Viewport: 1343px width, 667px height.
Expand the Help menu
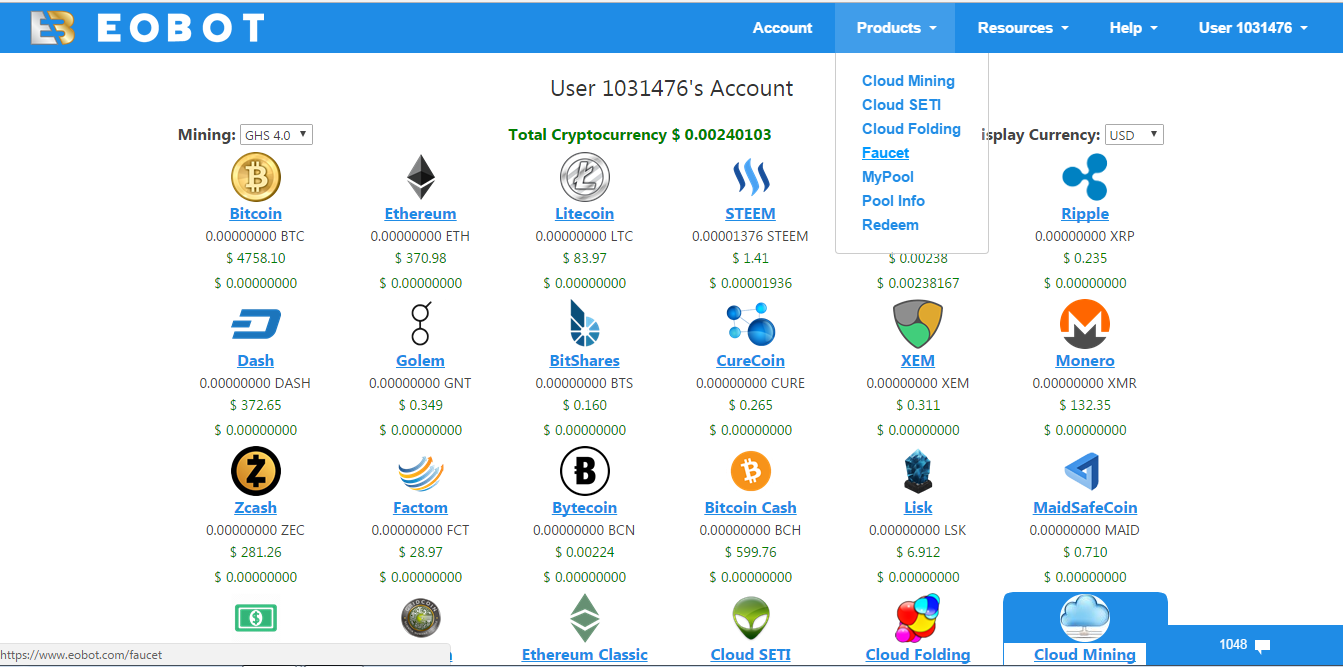[x=1133, y=28]
